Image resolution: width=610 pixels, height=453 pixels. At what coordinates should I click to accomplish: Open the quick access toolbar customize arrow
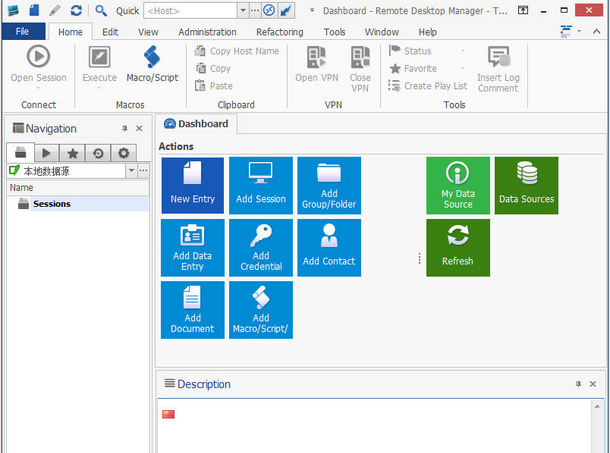[312, 11]
